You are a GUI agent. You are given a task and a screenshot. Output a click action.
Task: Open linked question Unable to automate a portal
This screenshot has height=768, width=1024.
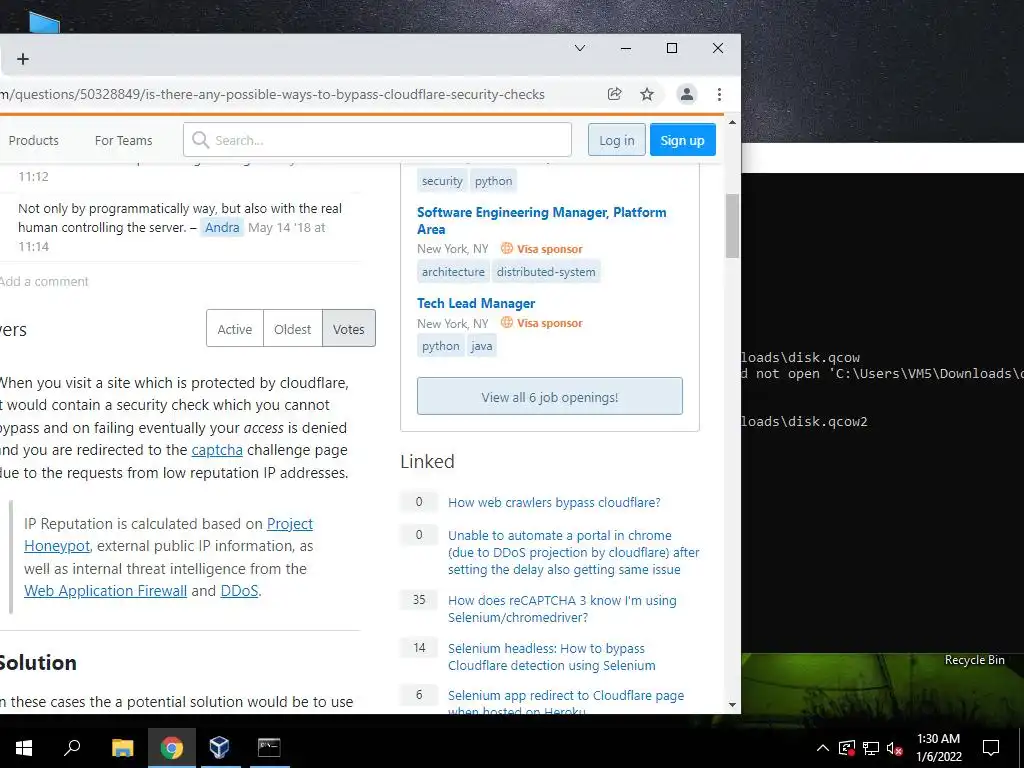click(573, 552)
